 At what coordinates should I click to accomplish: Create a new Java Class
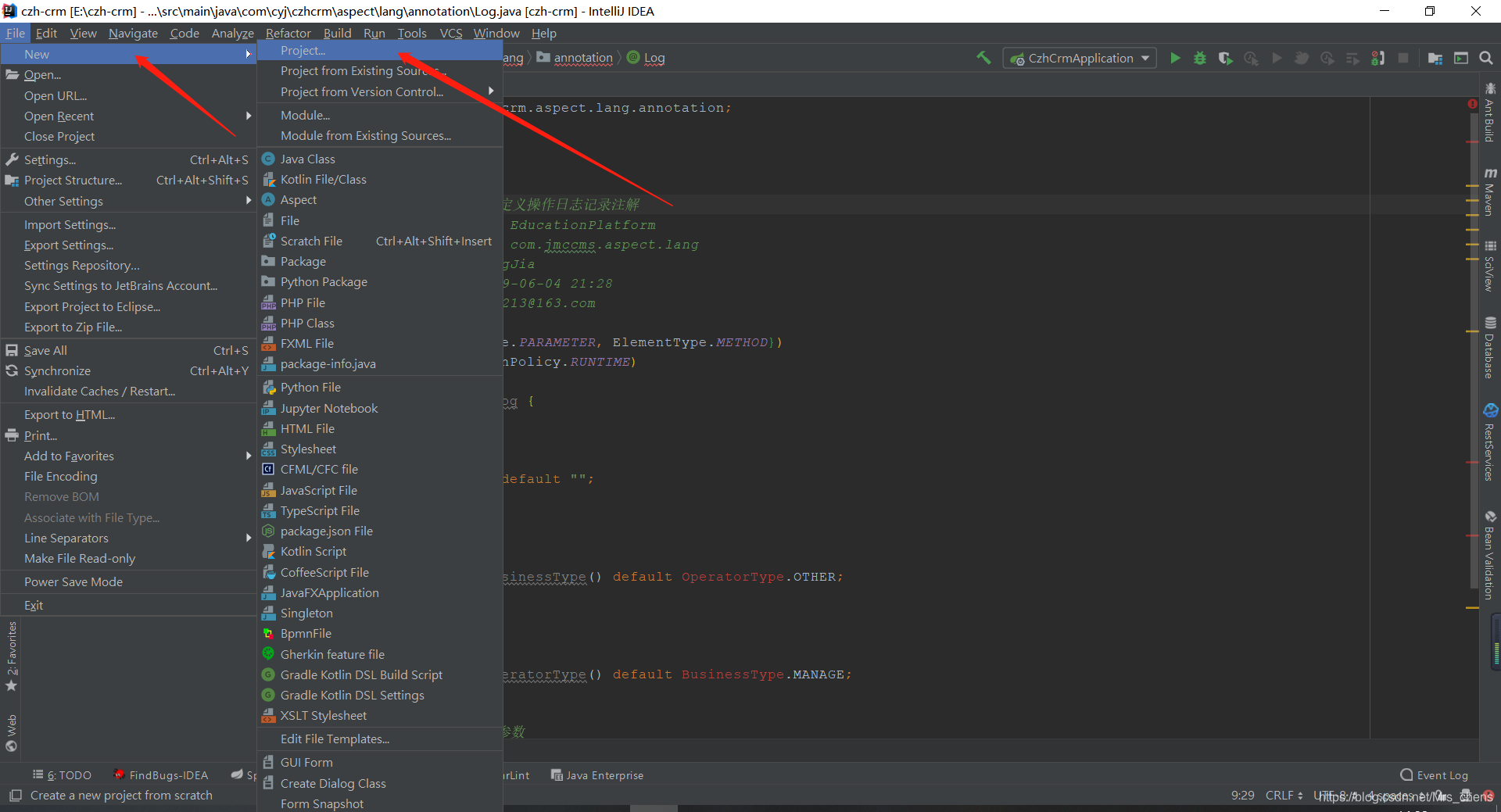tap(380, 159)
